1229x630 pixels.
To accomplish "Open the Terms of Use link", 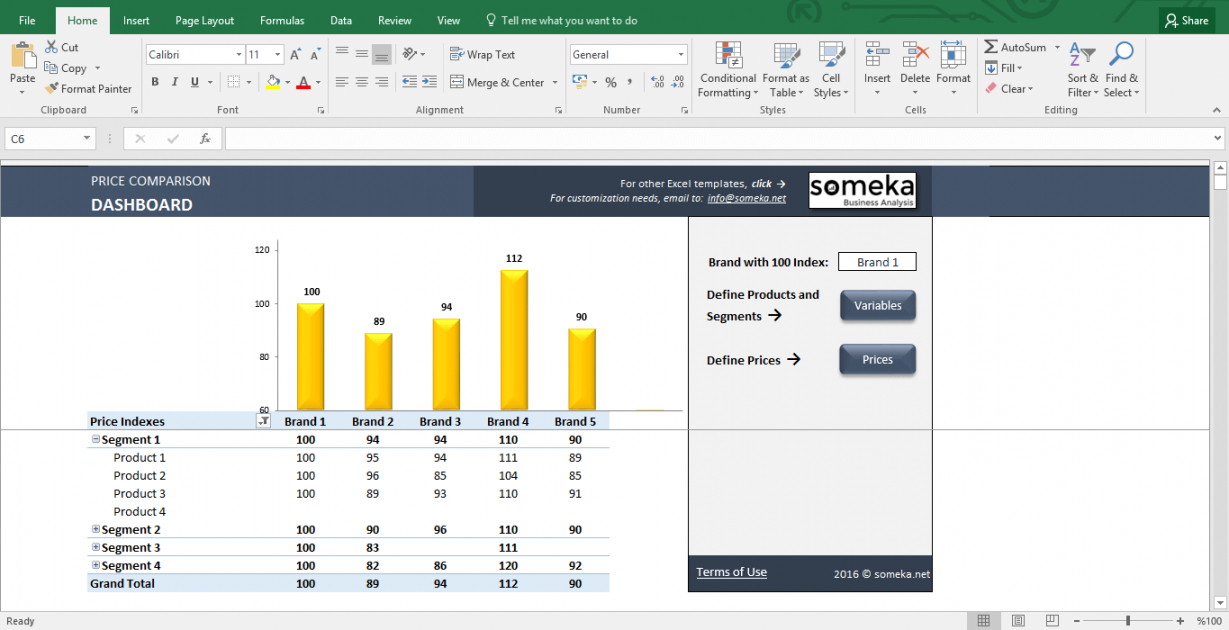I will click(731, 572).
